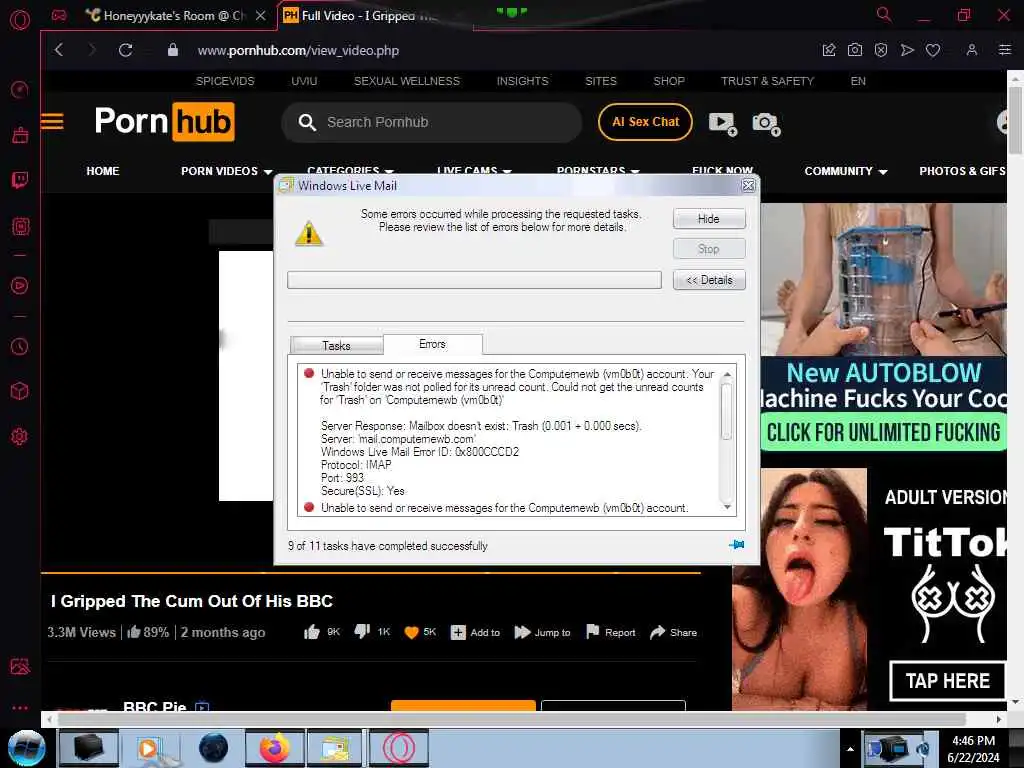
Task: Click the Twitch icon in Opera sidebar
Action: 20,180
